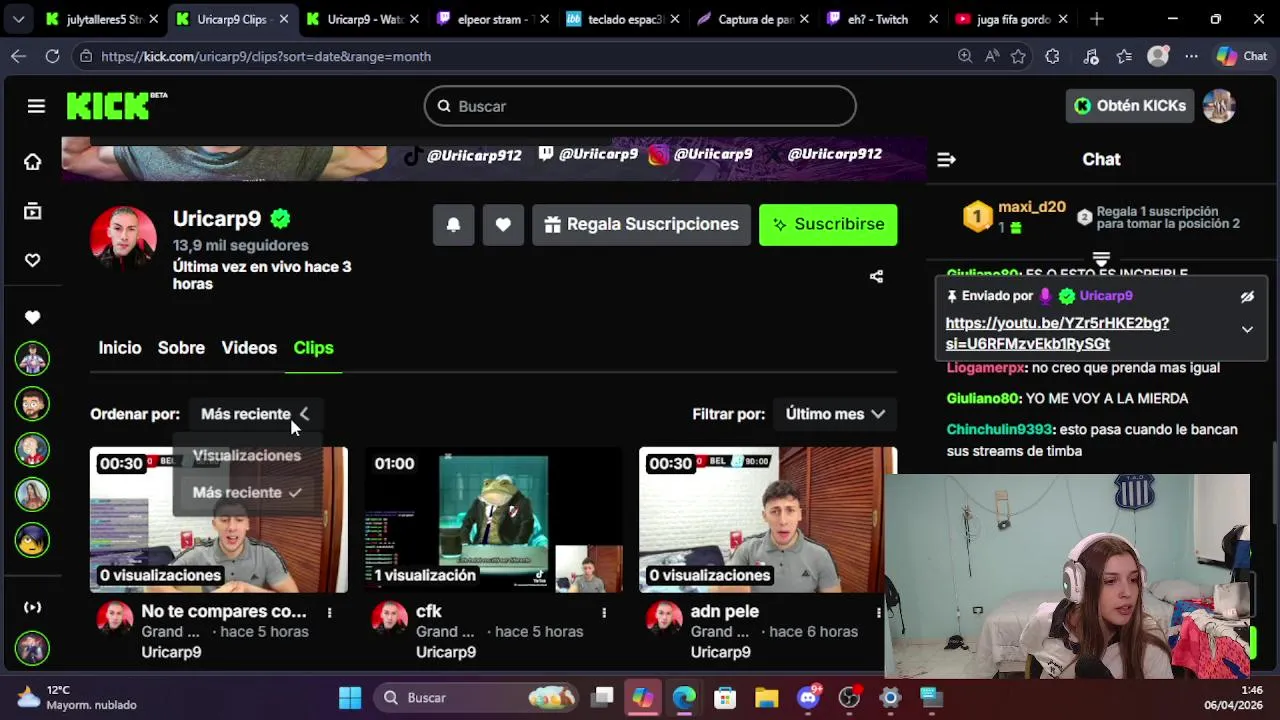Follow Uricarp9 with the heart button
The width and height of the screenshot is (1280, 720).
point(503,225)
